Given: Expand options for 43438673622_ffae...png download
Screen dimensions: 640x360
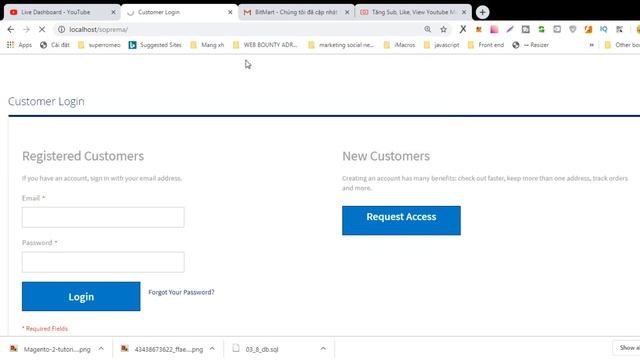Looking at the screenshot, I should 212,349.
